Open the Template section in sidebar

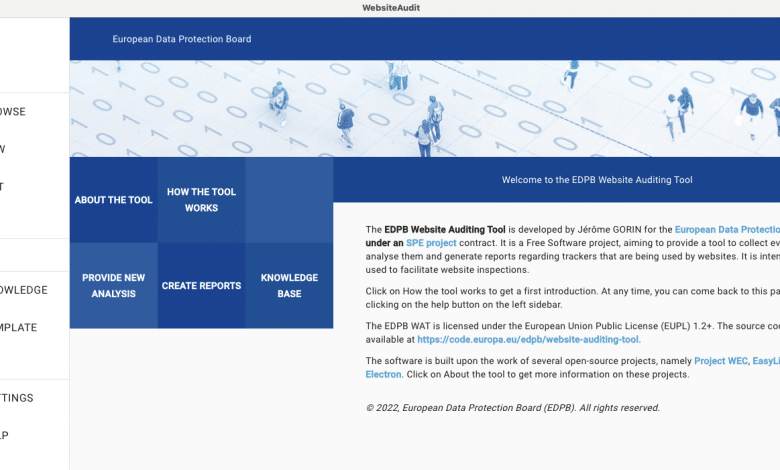pyautogui.click(x=19, y=327)
